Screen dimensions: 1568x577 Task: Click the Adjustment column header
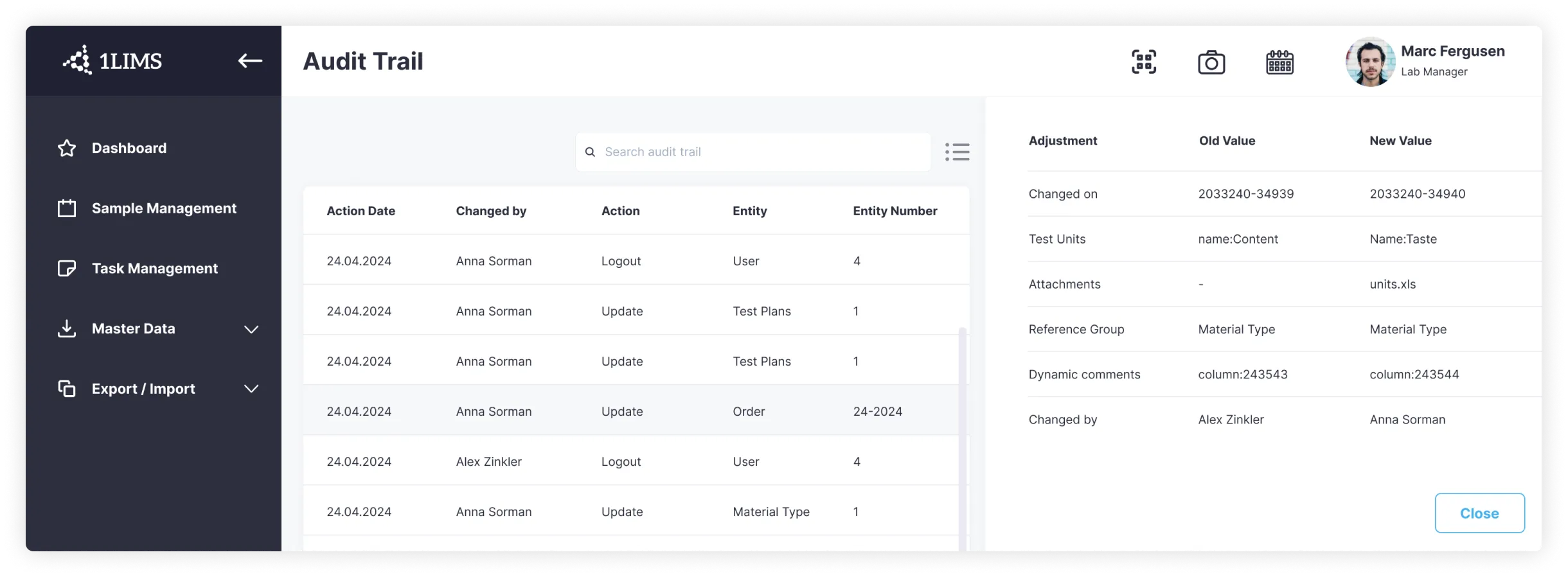pyautogui.click(x=1063, y=141)
